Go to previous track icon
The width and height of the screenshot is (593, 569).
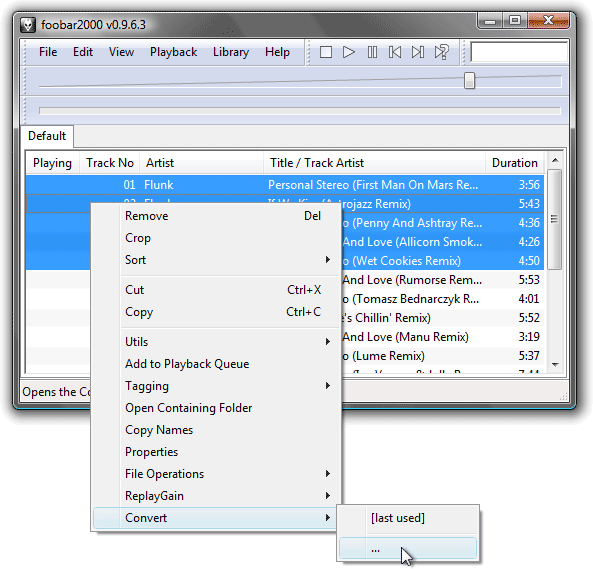(395, 52)
